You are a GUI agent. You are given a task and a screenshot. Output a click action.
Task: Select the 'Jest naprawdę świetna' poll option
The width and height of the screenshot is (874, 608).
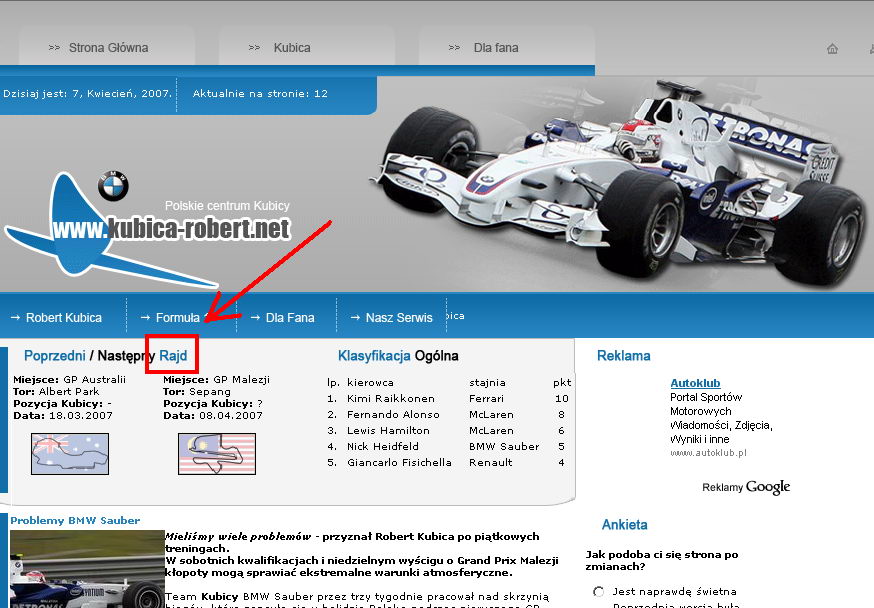pos(599,591)
